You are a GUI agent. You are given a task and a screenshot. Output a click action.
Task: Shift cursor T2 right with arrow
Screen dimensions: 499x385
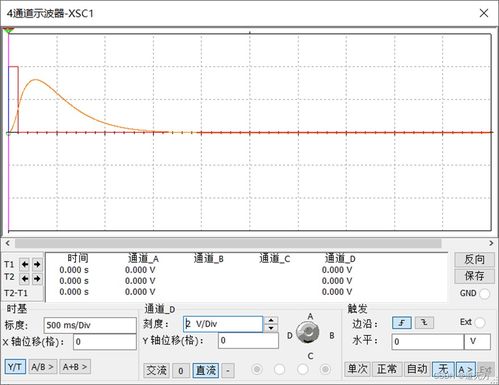tap(37, 278)
